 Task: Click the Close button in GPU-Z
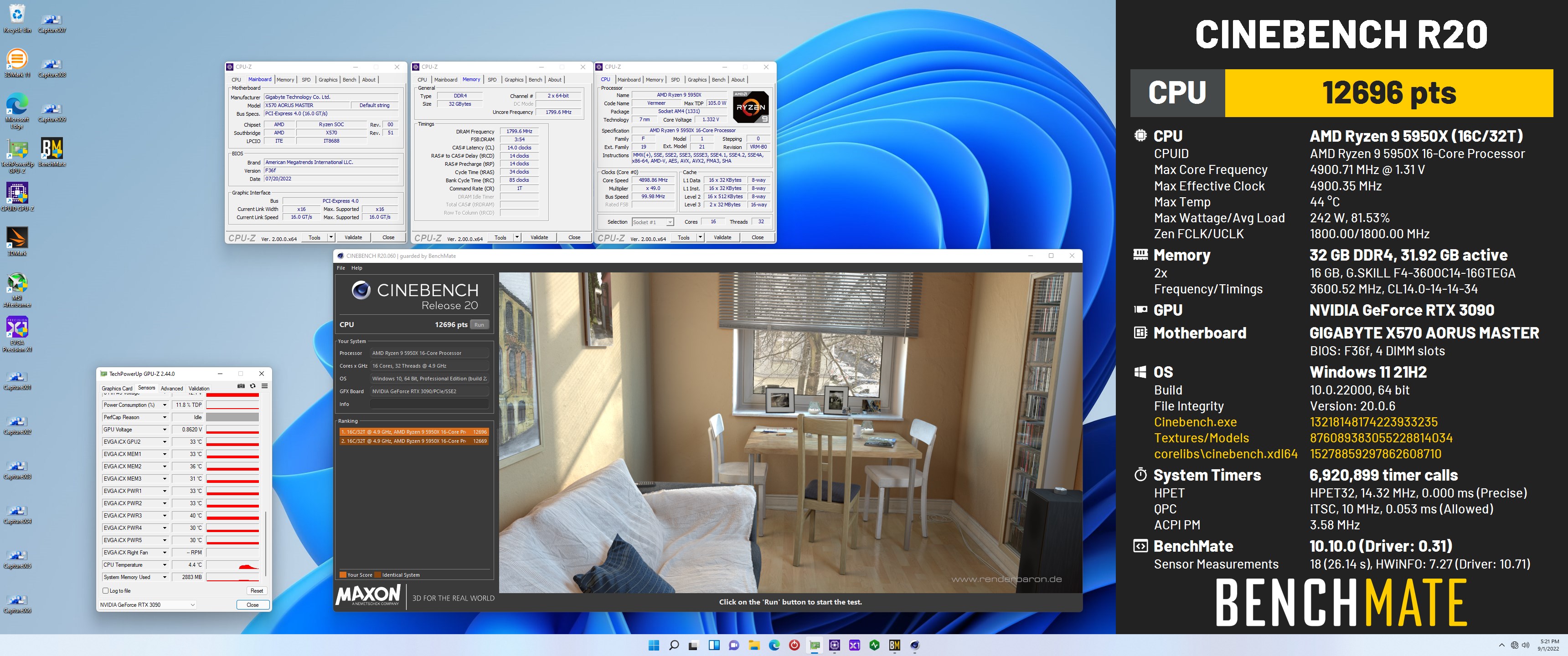click(253, 604)
